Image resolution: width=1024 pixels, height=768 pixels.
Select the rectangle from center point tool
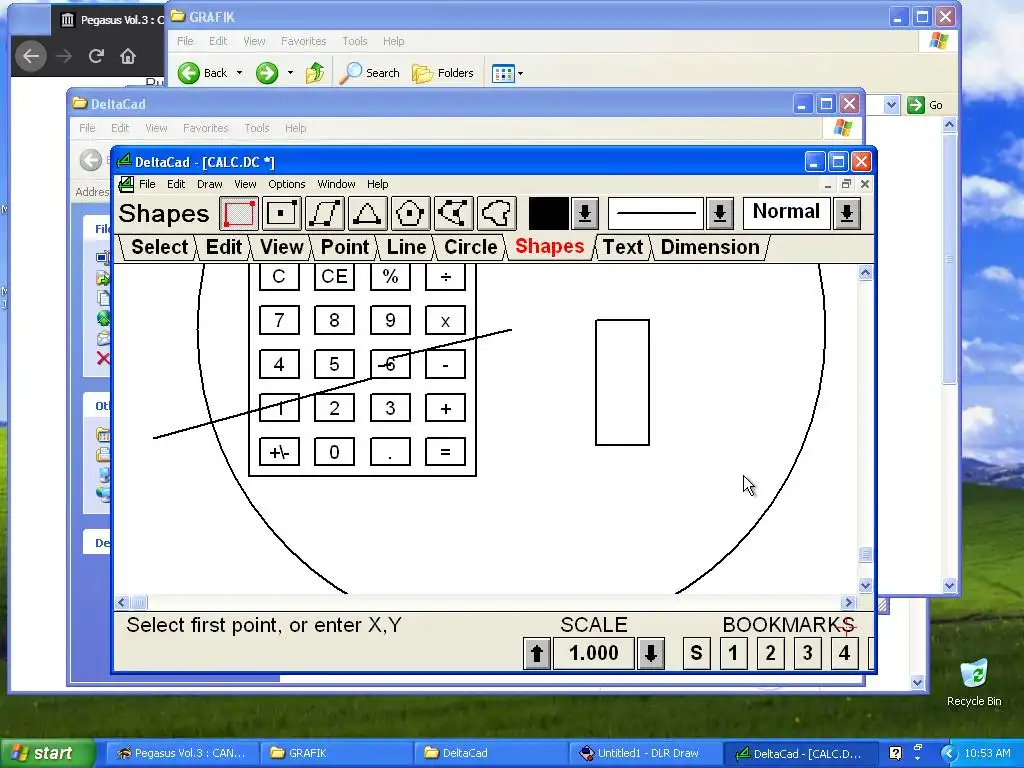click(281, 214)
